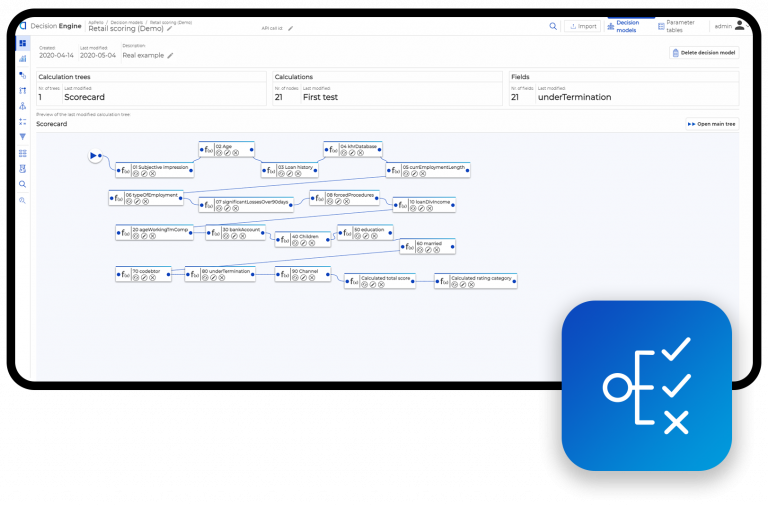Click the start play node in Scorecard
Image resolution: width=768 pixels, height=506 pixels.
pos(93,155)
